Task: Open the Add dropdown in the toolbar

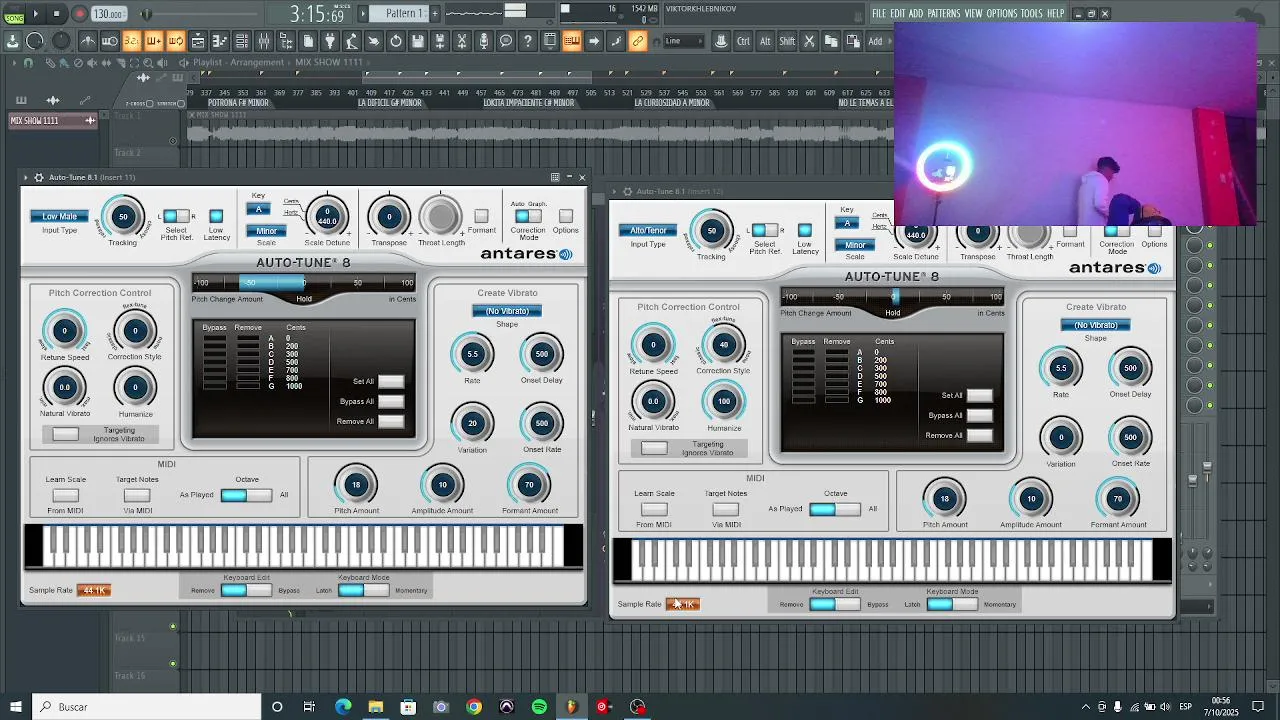Action: [879, 41]
